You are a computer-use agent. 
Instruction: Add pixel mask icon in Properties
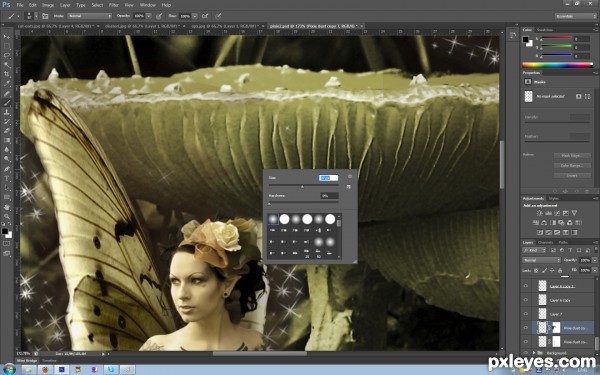(x=579, y=96)
